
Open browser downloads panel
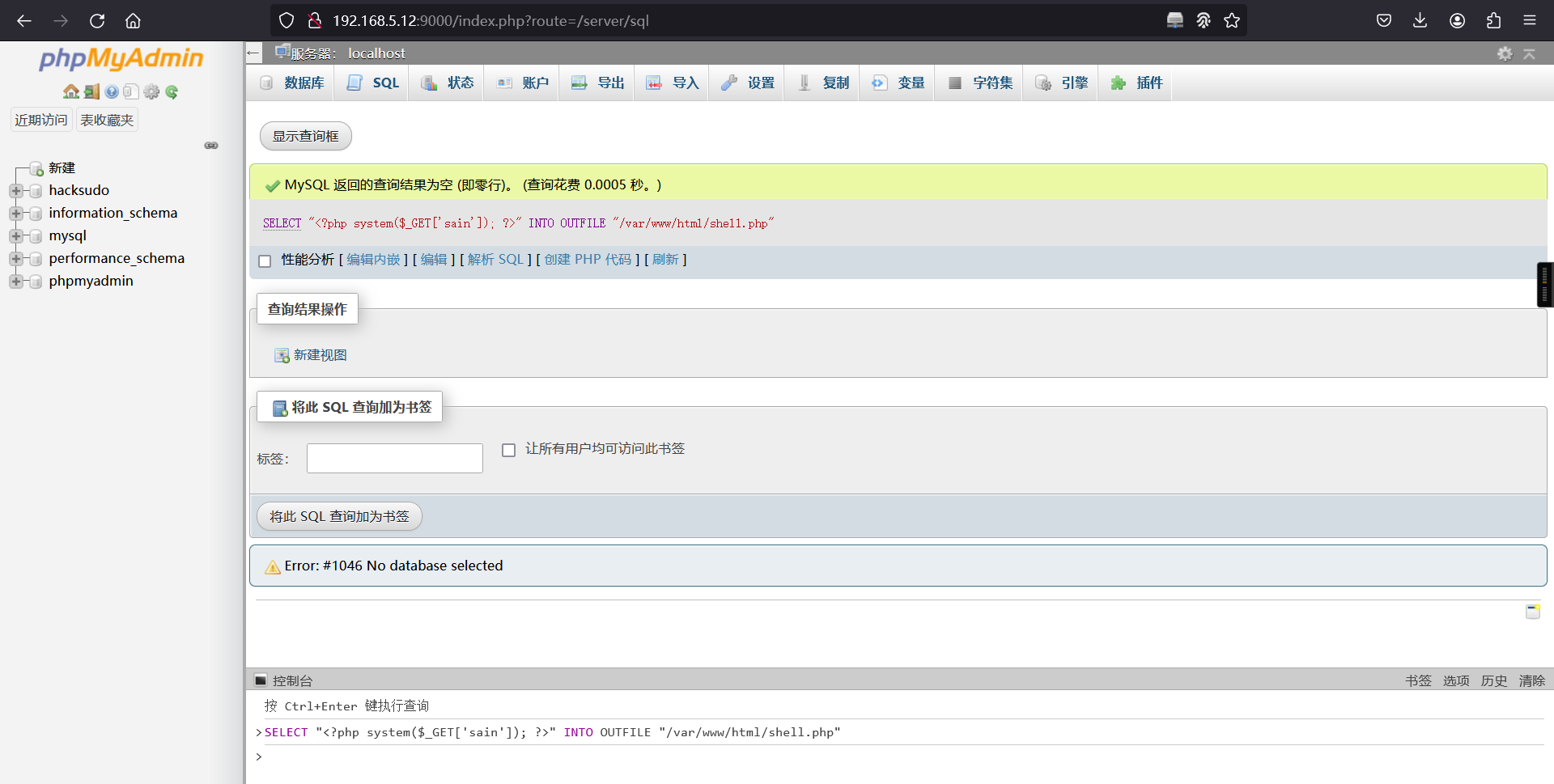pyautogui.click(x=1420, y=20)
